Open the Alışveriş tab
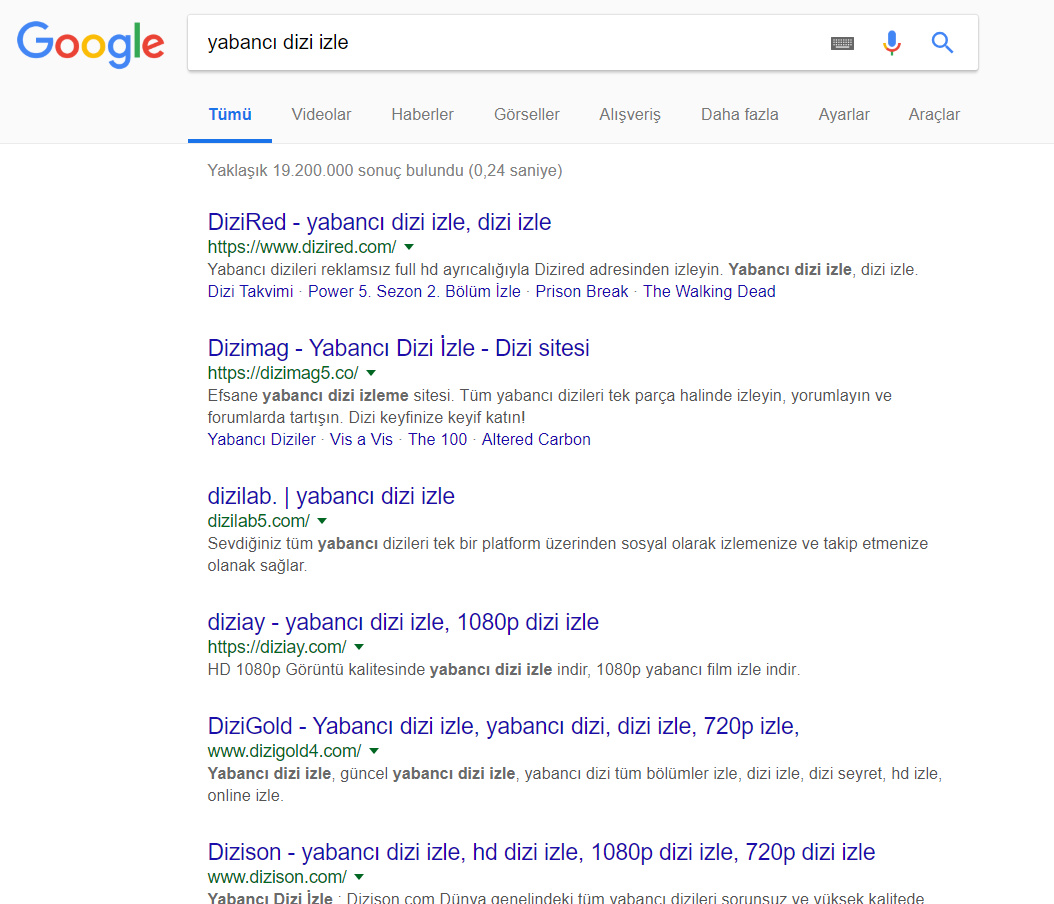 click(x=630, y=114)
